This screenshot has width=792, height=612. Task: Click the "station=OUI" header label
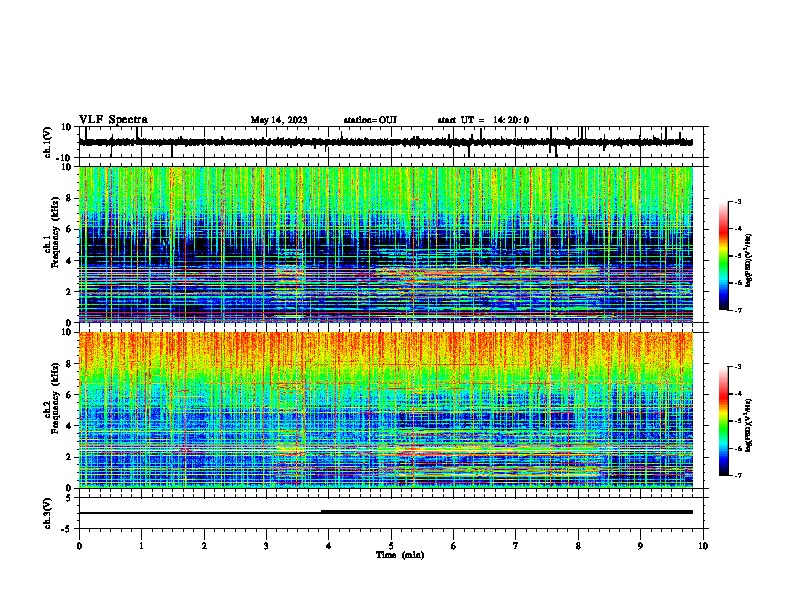pos(370,120)
